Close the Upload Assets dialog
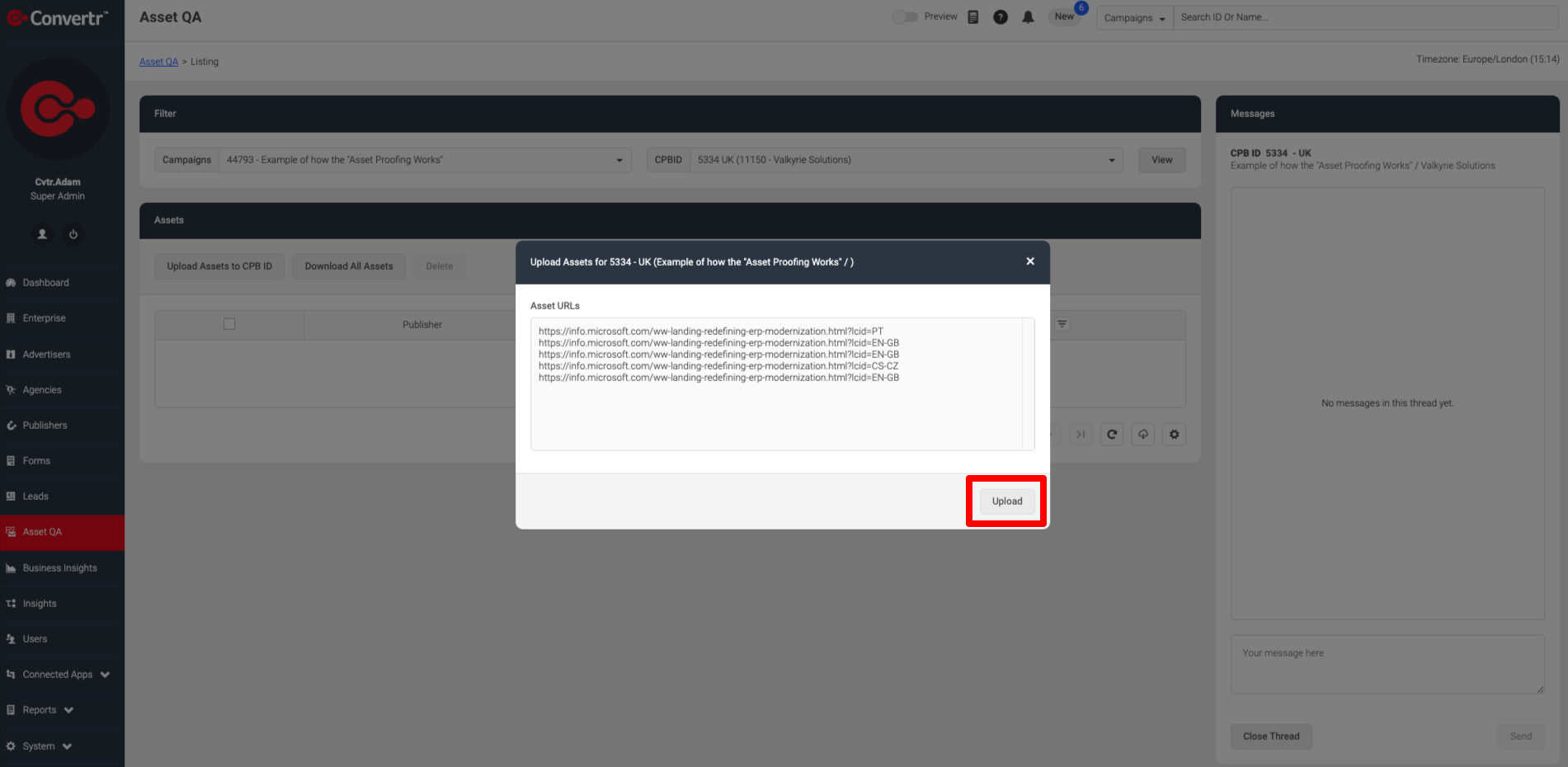The height and width of the screenshot is (767, 1568). pos(1029,261)
